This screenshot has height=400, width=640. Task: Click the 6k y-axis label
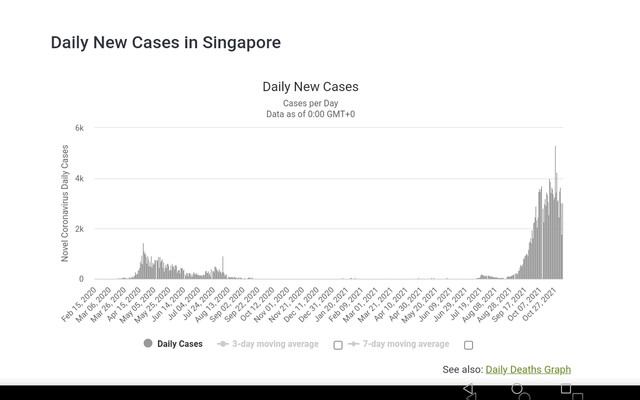[x=80, y=128]
